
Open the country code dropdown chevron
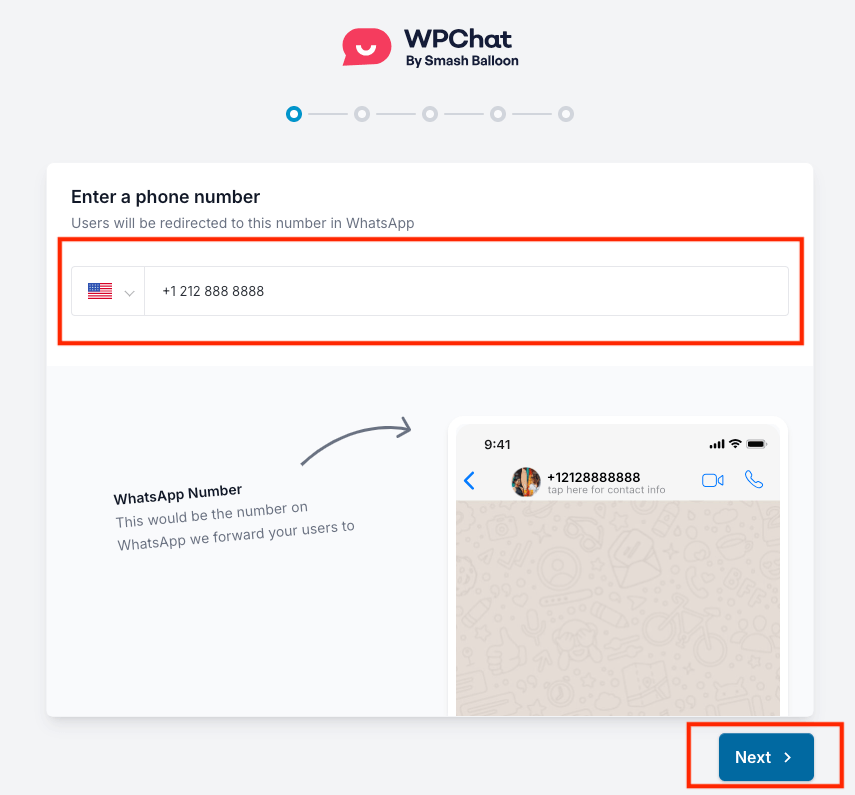click(x=129, y=293)
